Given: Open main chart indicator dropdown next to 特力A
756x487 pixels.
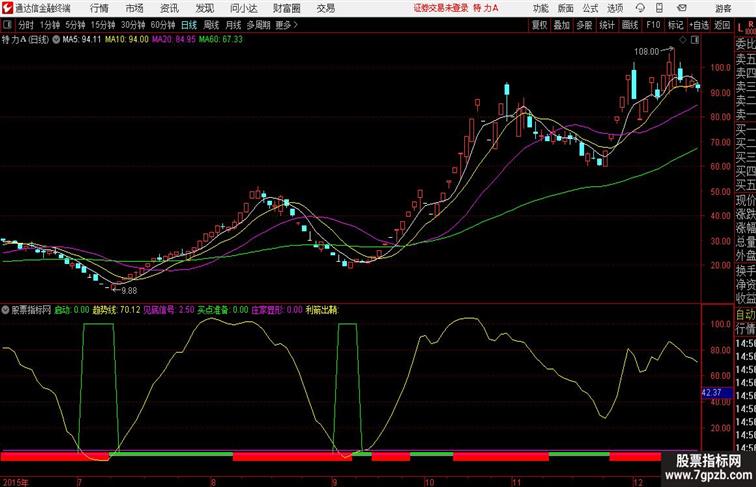Looking at the screenshot, I should 56,40.
